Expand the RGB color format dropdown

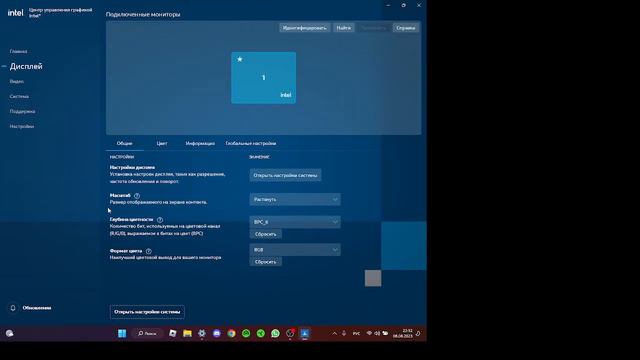pyautogui.click(x=295, y=250)
